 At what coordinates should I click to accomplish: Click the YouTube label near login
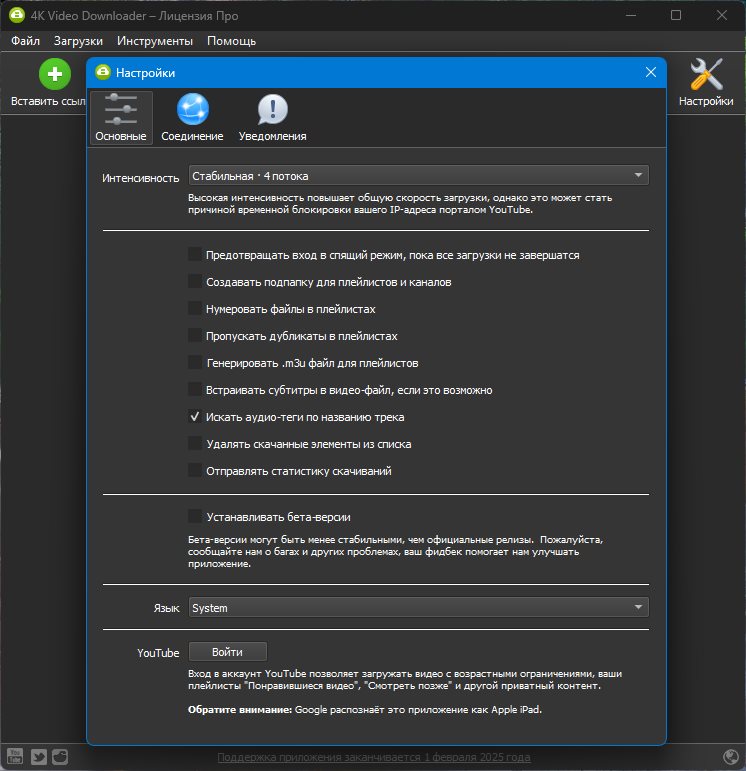click(x=158, y=653)
